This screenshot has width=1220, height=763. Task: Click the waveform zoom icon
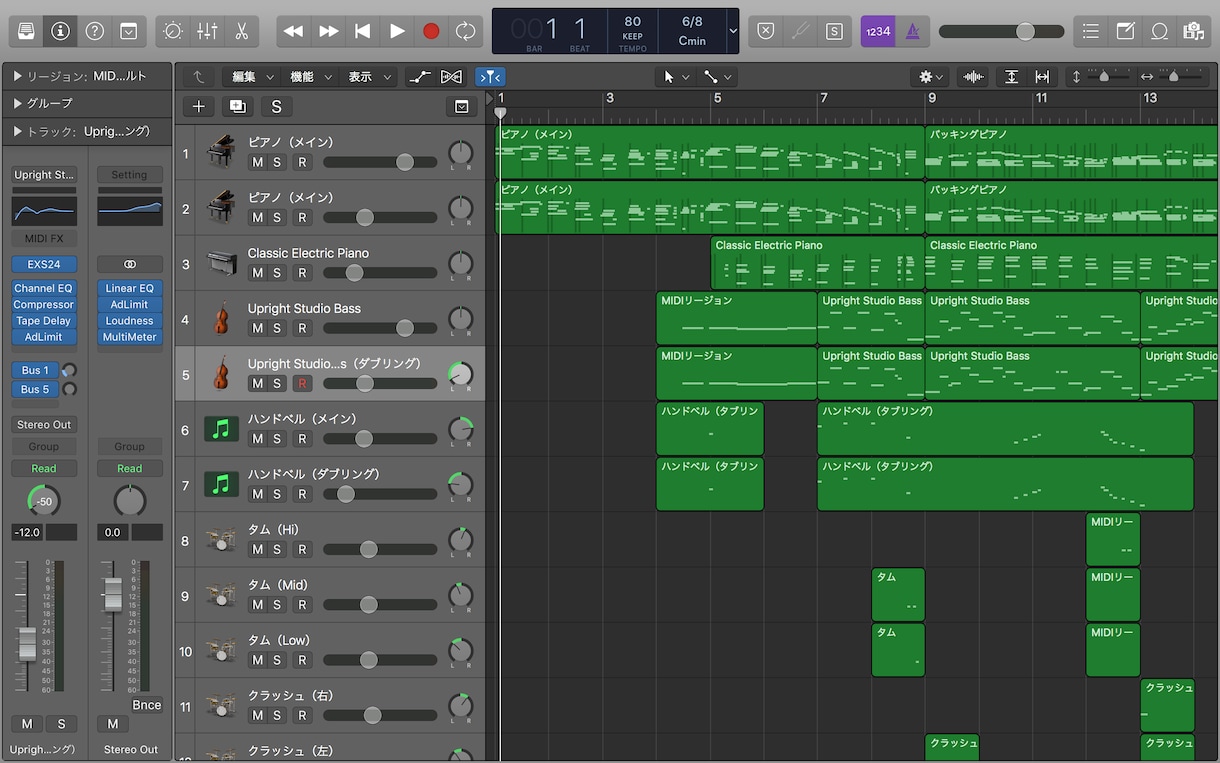coord(972,77)
